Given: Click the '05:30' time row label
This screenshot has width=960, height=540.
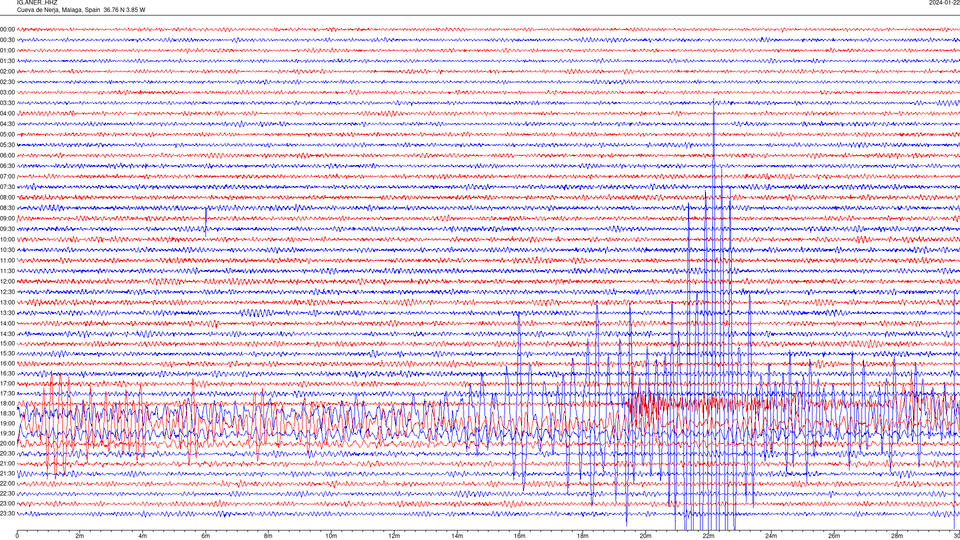Looking at the screenshot, I should point(7,145).
